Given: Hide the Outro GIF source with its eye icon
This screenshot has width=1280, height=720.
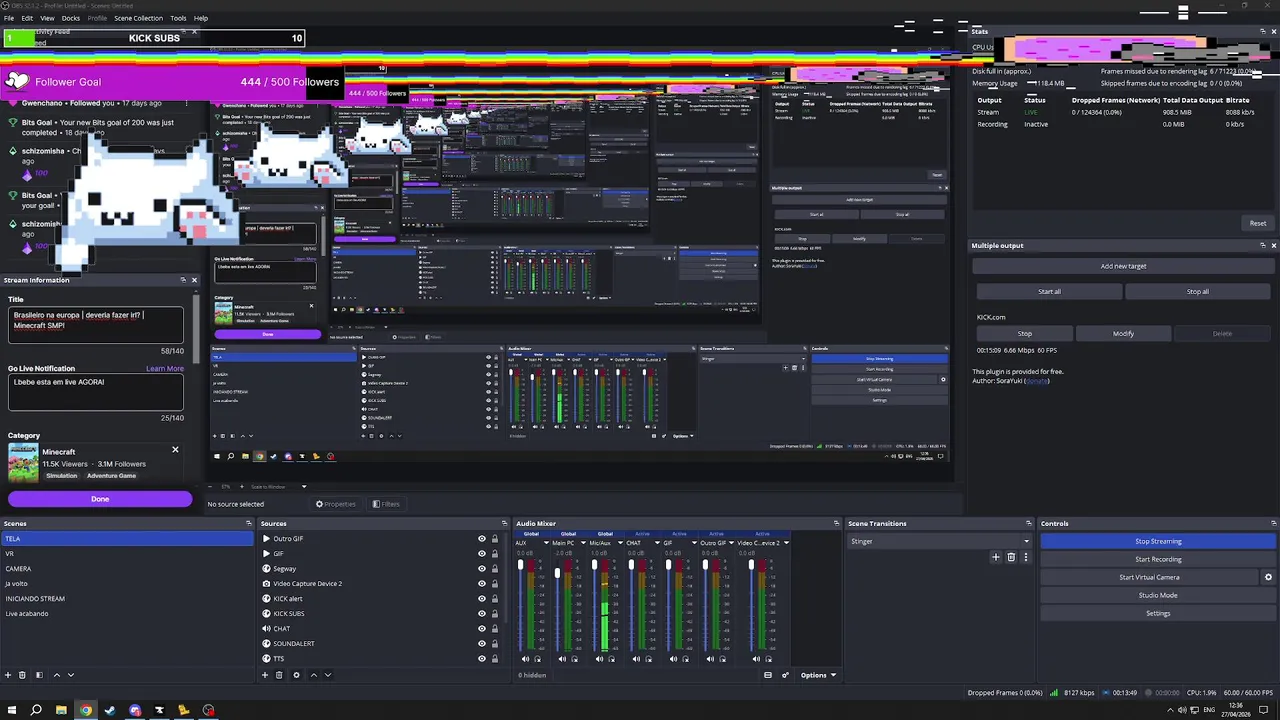Looking at the screenshot, I should 481,539.
